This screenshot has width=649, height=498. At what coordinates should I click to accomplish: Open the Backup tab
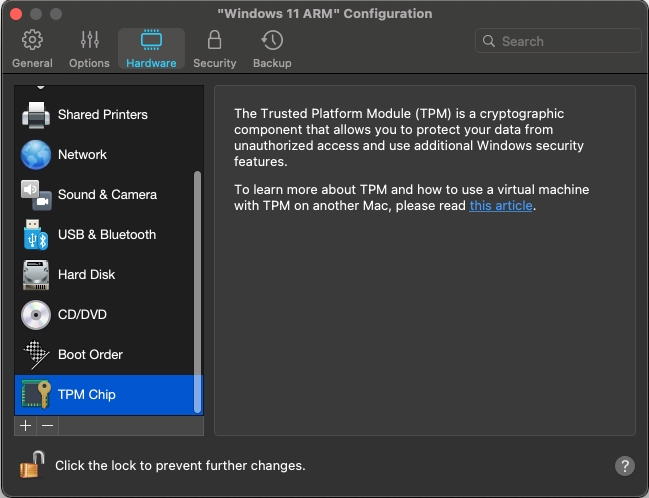(272, 48)
